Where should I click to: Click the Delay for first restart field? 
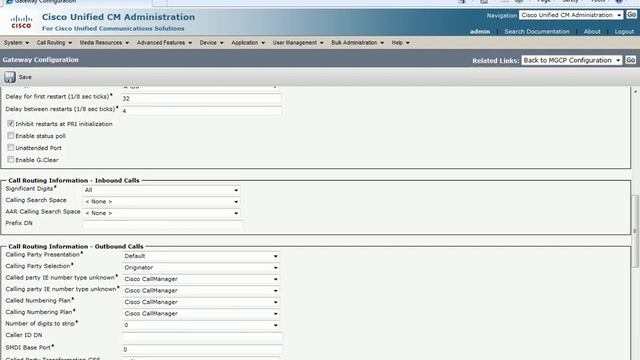(201, 98)
